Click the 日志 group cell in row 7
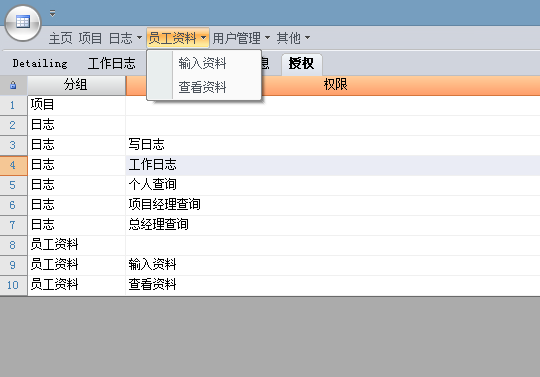The width and height of the screenshot is (540, 377). pos(76,225)
